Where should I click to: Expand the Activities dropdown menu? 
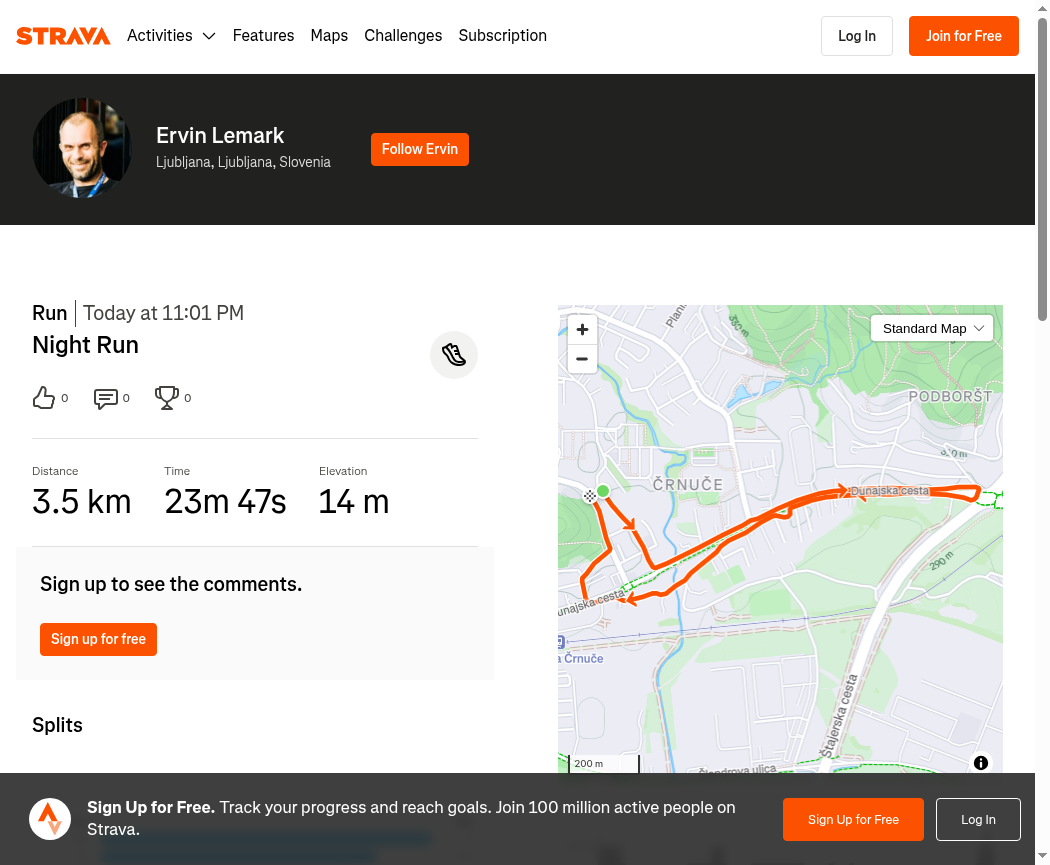pyautogui.click(x=171, y=35)
